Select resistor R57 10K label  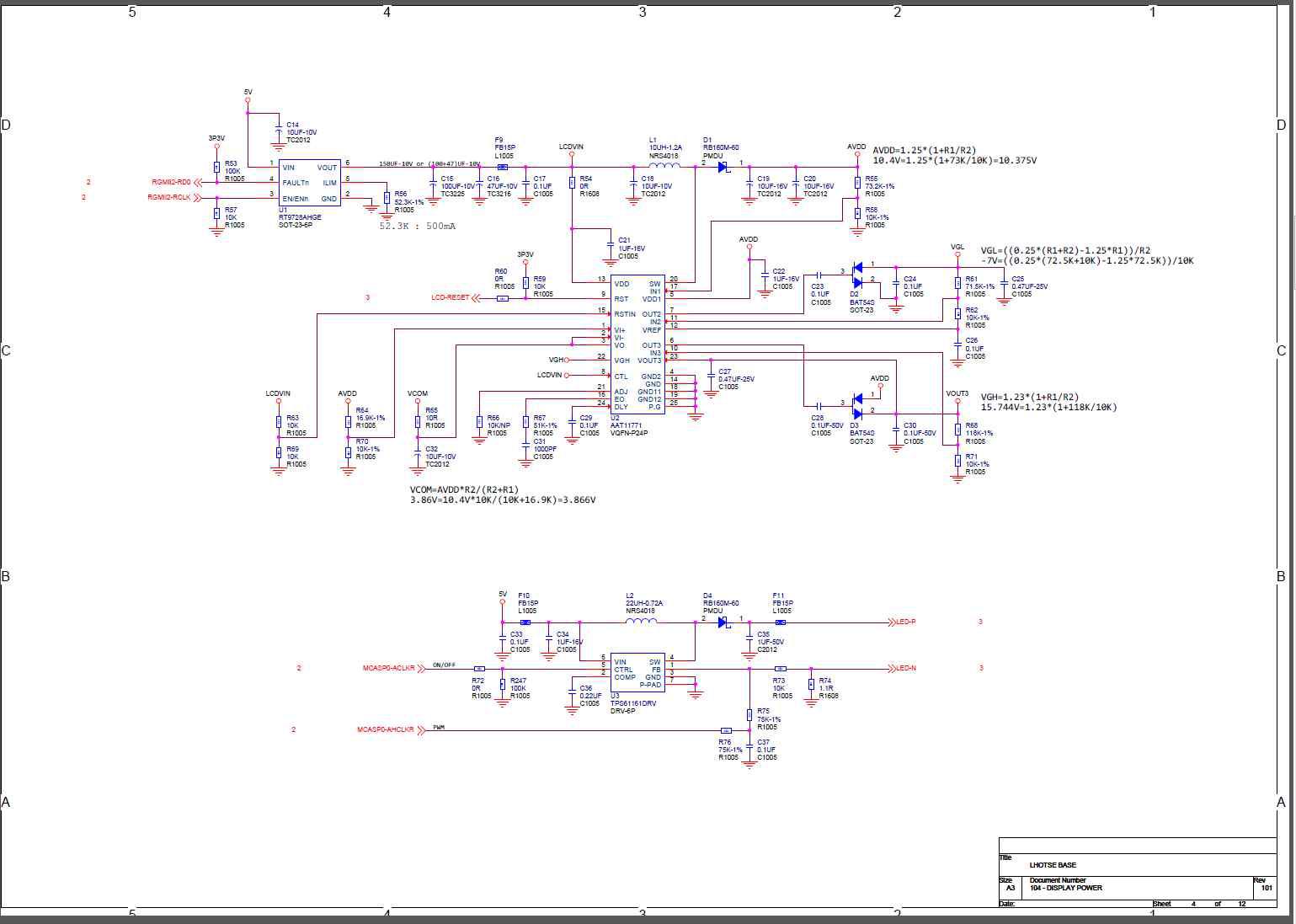(x=235, y=217)
